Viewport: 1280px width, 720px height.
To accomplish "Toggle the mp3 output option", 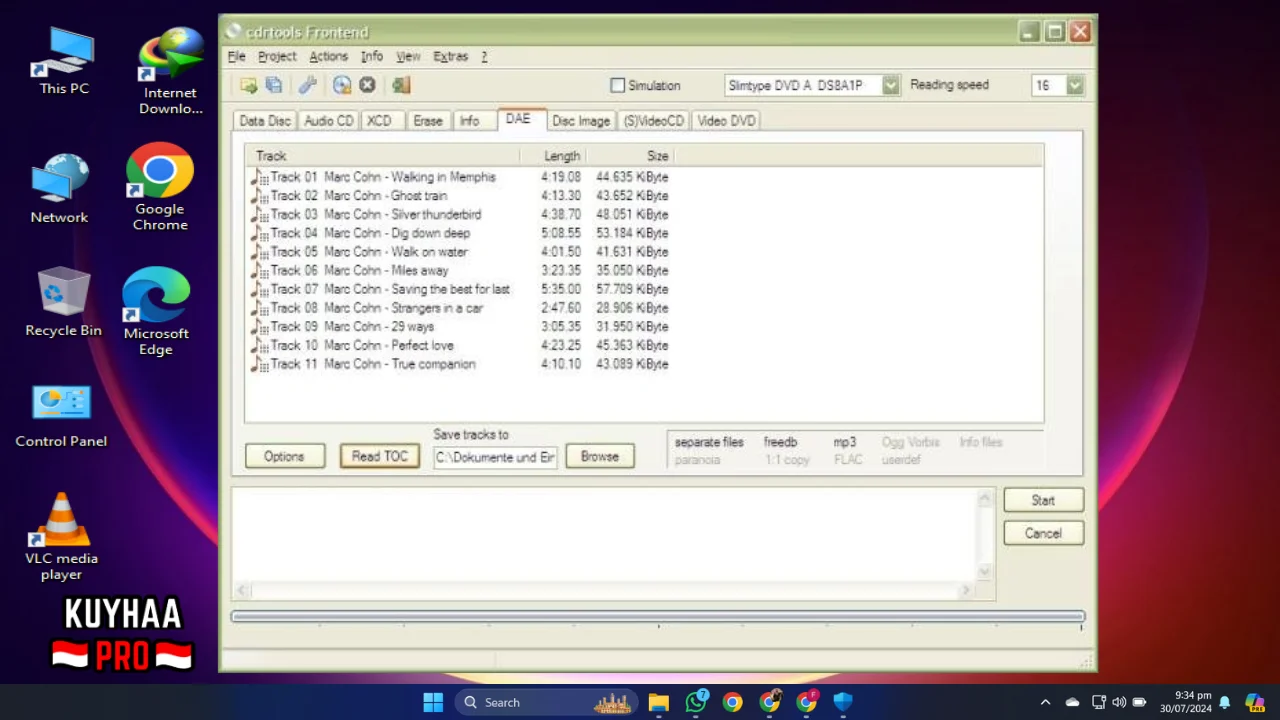I will [x=845, y=442].
